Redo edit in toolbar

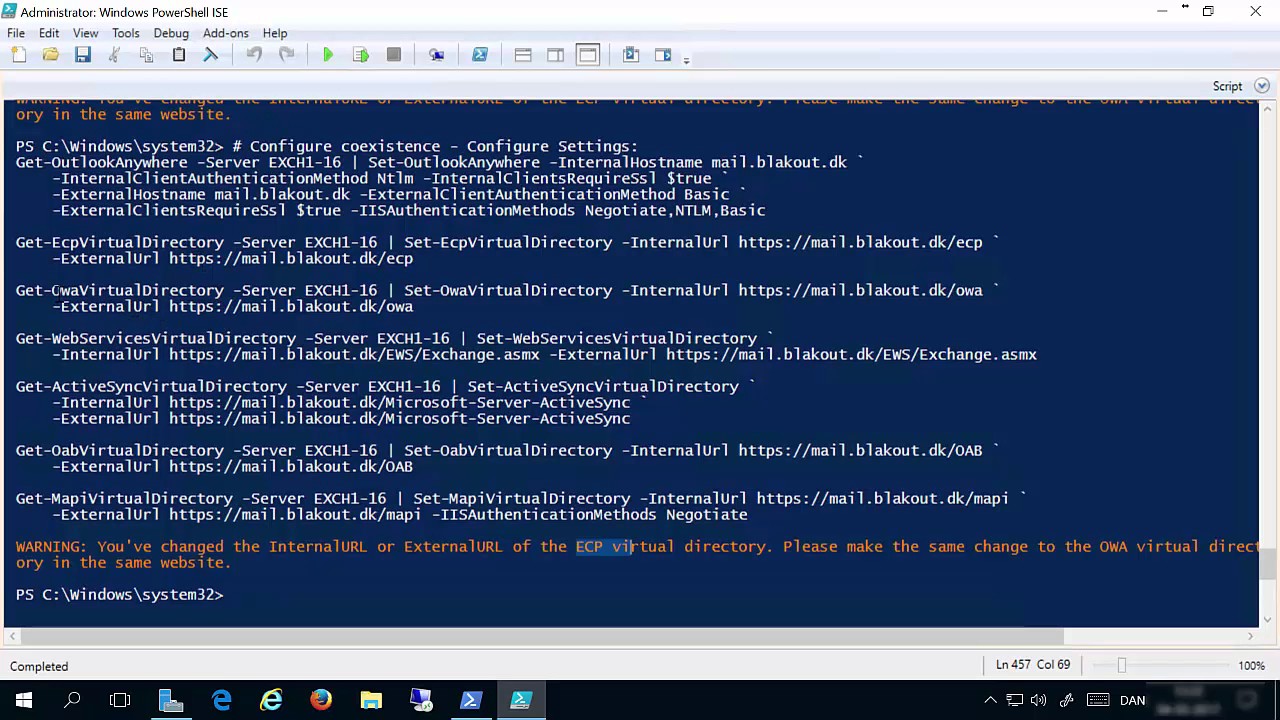(x=287, y=55)
